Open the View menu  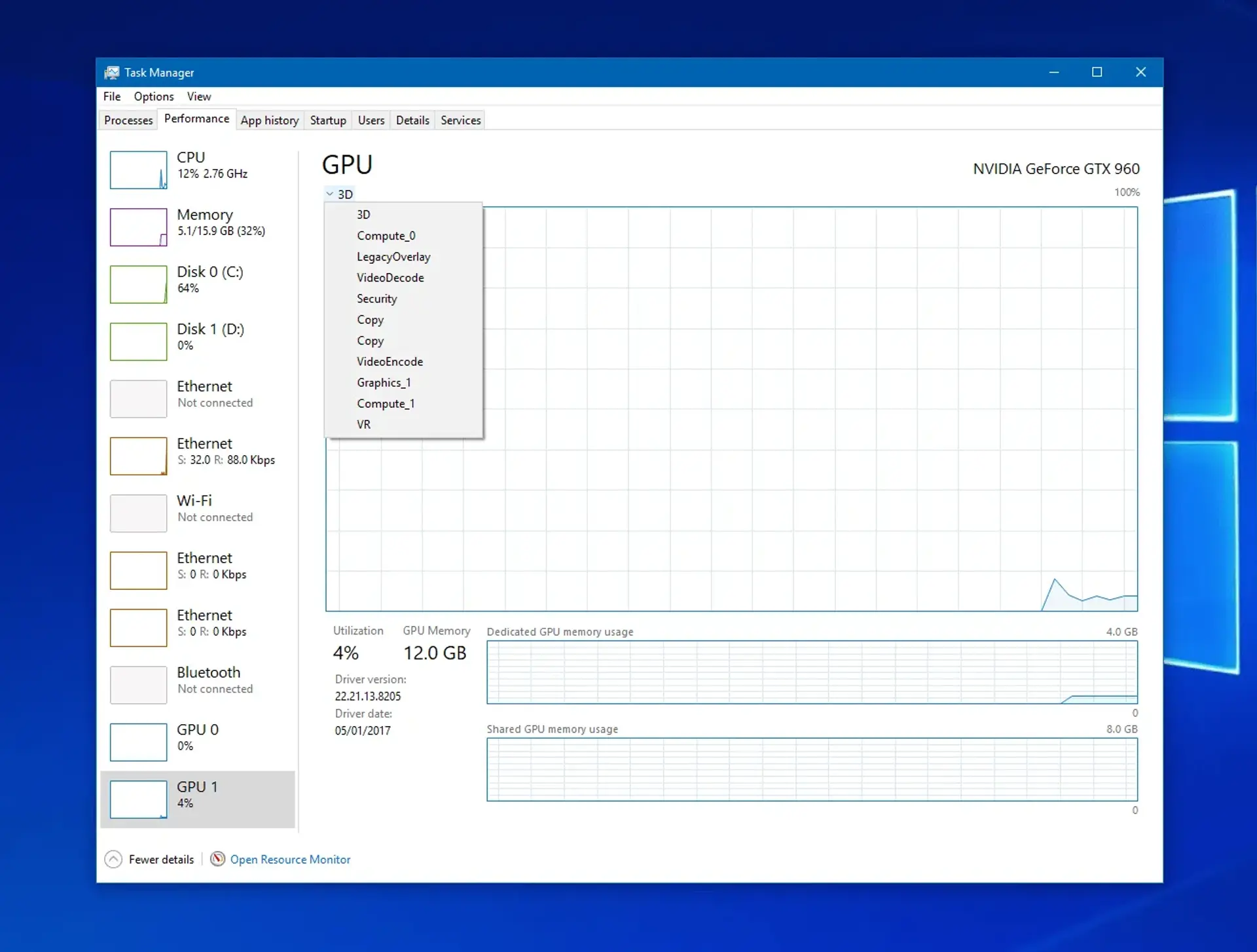[199, 96]
